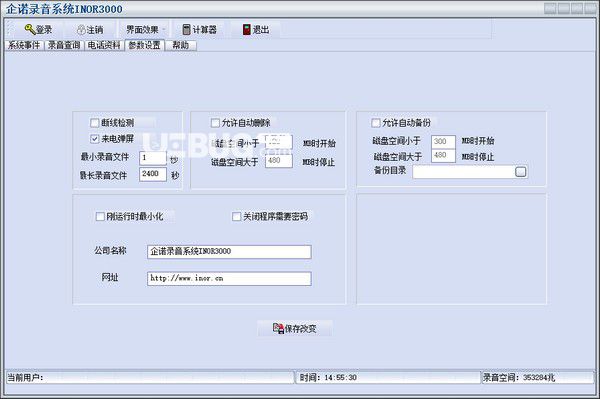
Task: Uncheck the 来电弹屏 checkbox
Action: click(95, 139)
